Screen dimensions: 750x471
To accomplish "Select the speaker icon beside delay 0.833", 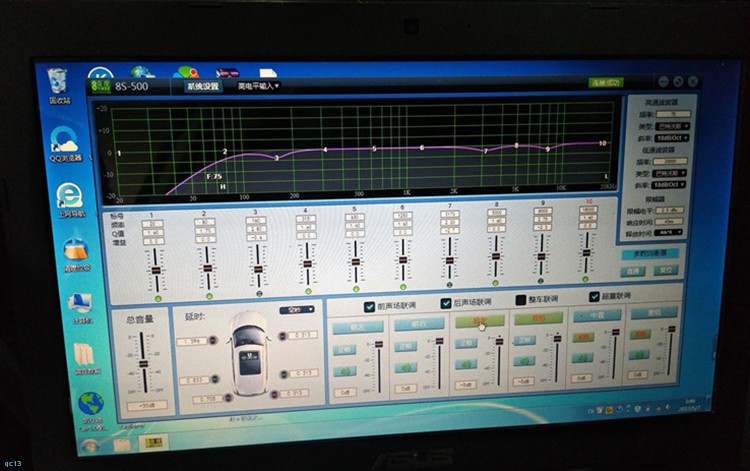I will pyautogui.click(x=215, y=379).
